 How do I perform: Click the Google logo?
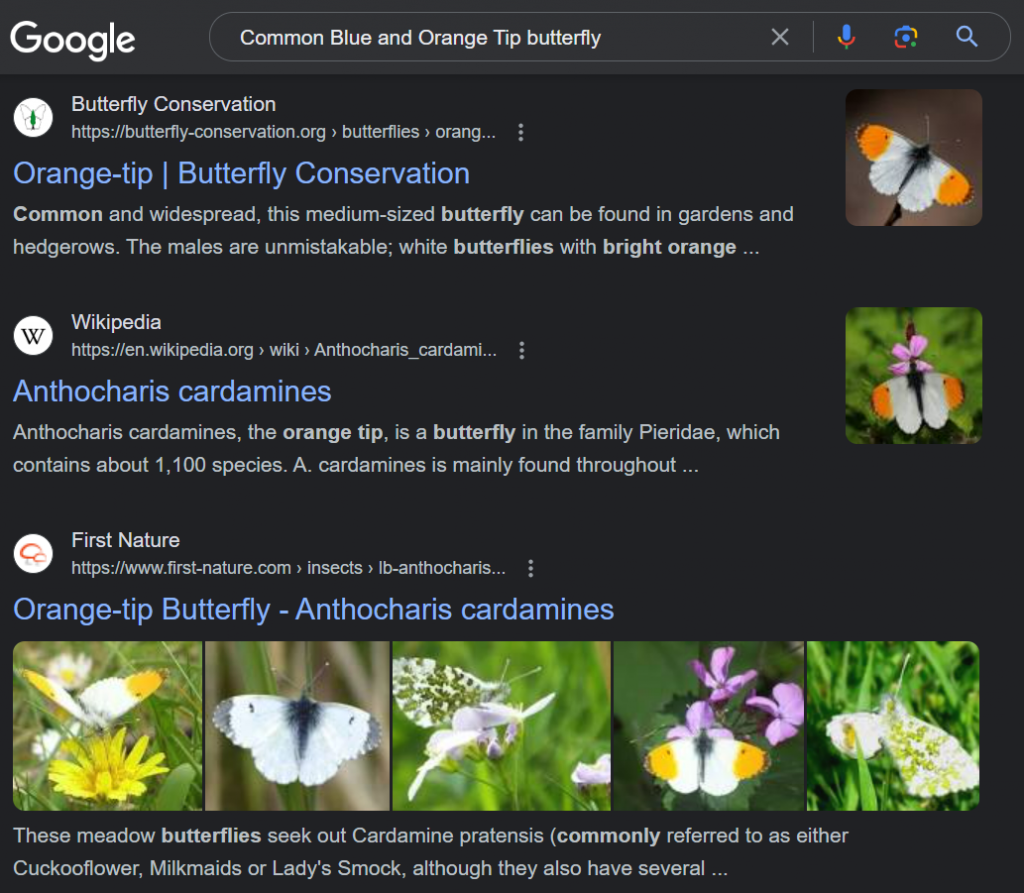click(x=72, y=40)
